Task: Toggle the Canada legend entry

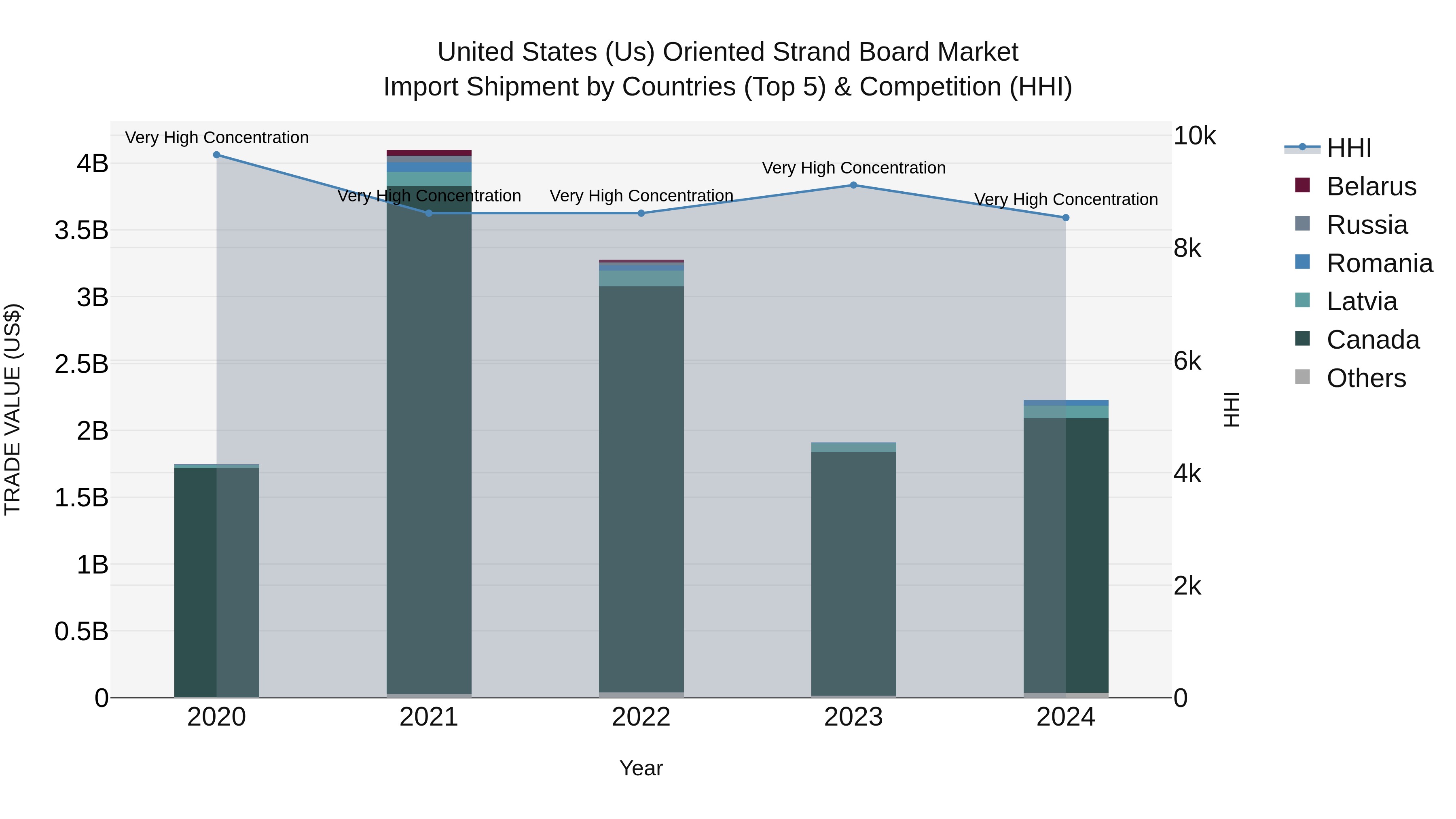Action: pyautogui.click(x=1357, y=340)
